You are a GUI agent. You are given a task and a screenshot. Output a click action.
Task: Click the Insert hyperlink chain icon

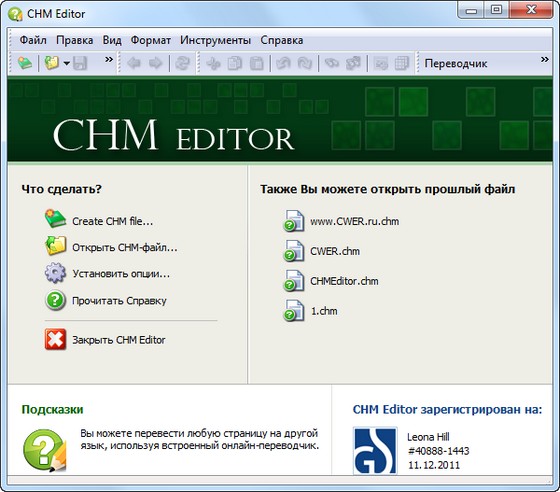331,64
